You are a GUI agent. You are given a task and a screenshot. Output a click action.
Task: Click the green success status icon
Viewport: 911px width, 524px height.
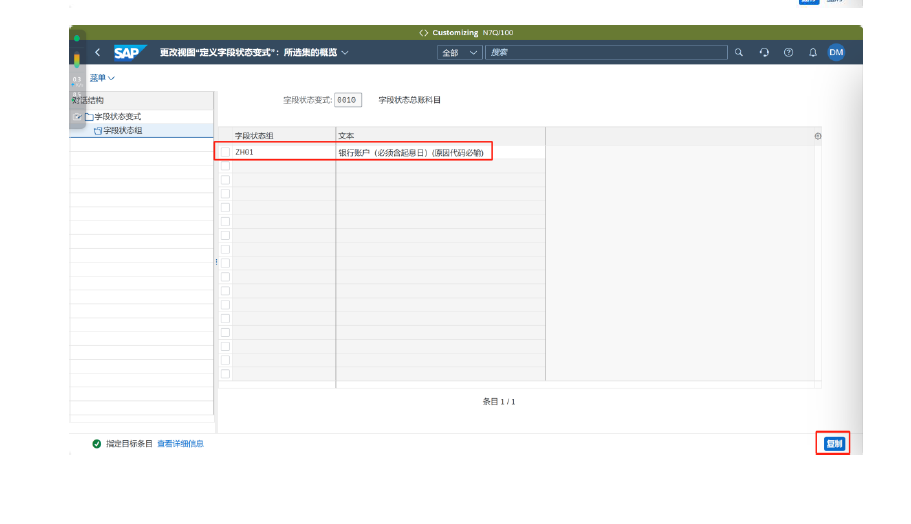[97, 443]
